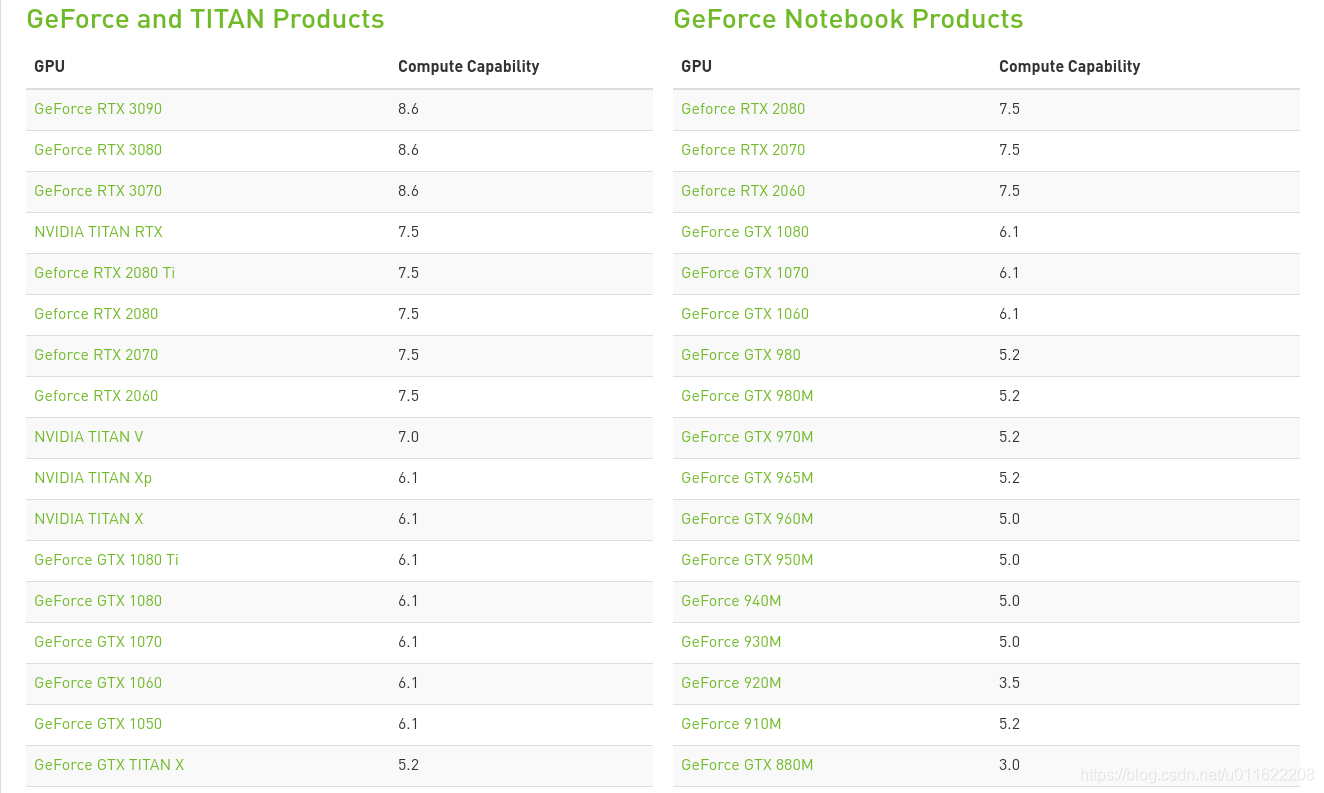Click the GeForce 940M link
The height and width of the screenshot is (793, 1324).
(x=731, y=601)
